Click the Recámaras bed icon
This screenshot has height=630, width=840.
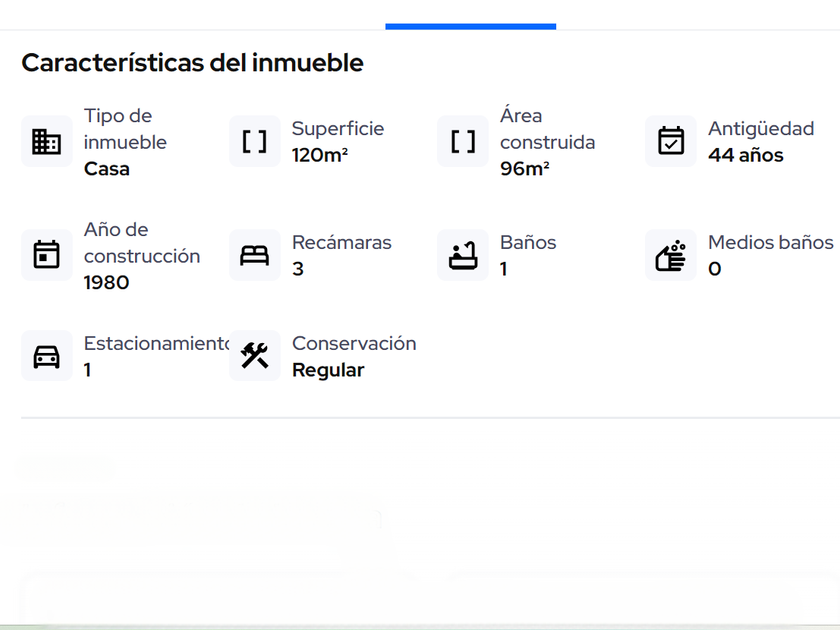pos(255,255)
